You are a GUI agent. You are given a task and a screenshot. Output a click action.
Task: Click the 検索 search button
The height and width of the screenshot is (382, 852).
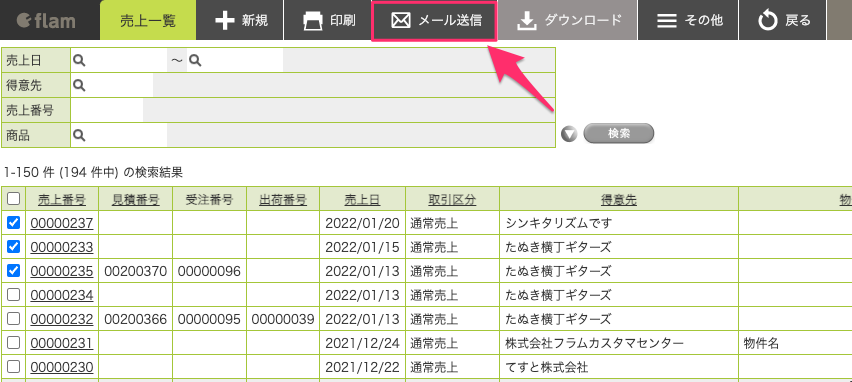tap(618, 133)
